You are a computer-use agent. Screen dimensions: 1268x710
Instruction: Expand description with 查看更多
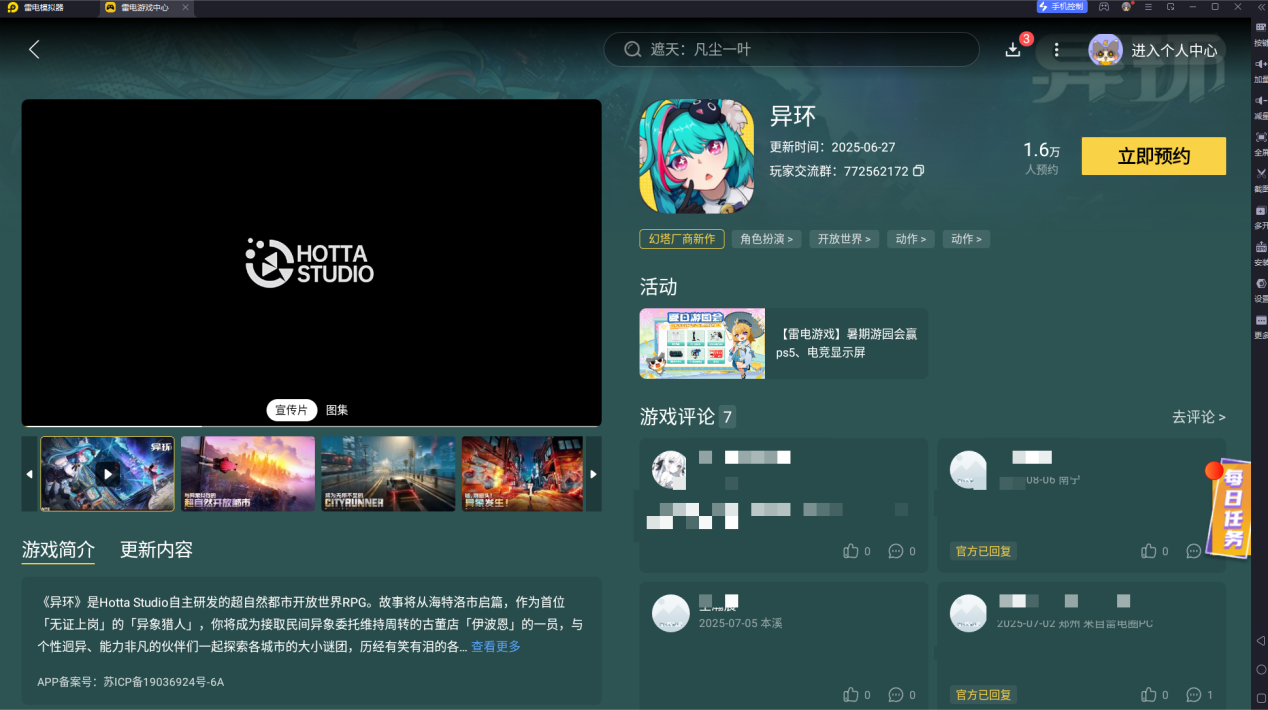tap(496, 646)
